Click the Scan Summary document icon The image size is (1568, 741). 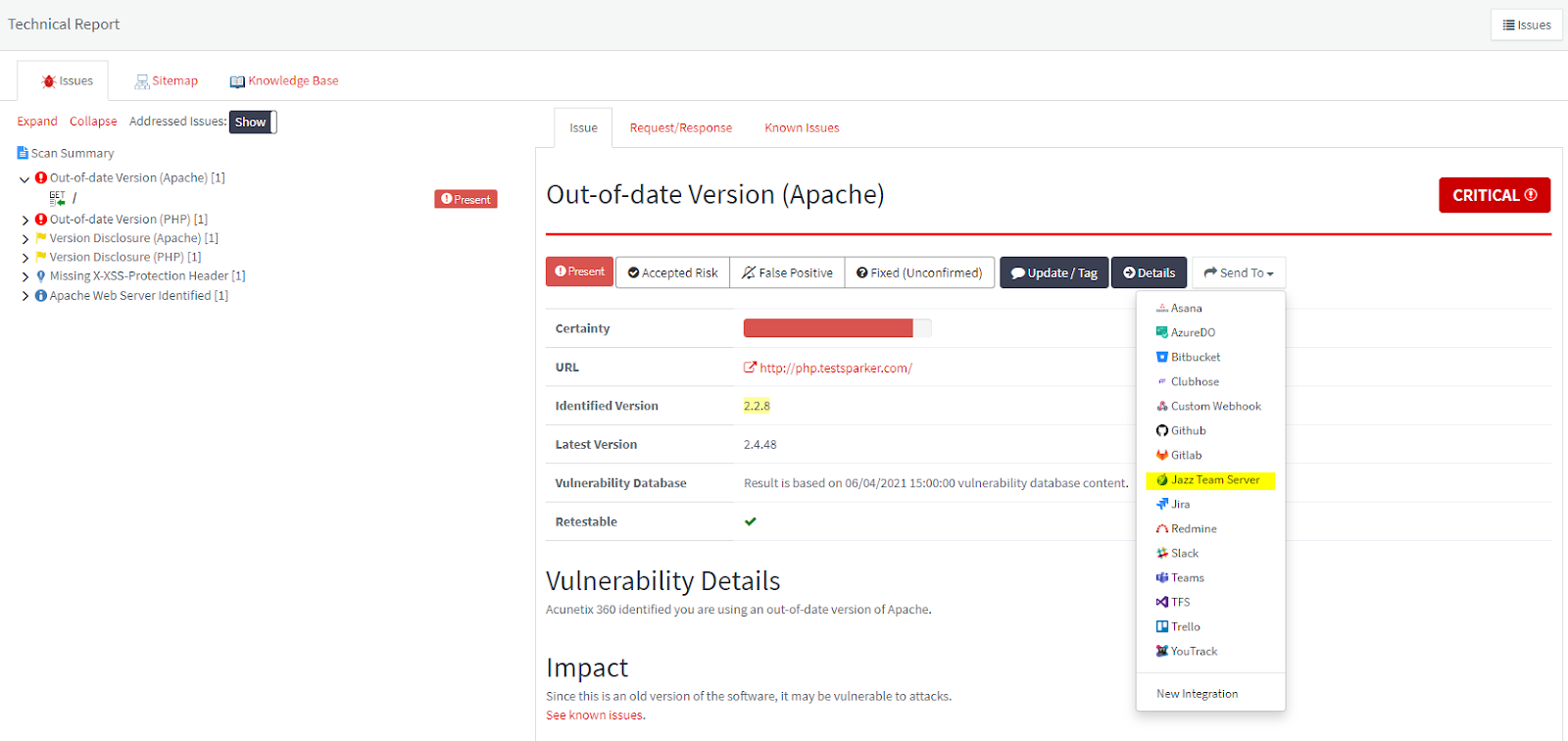point(23,153)
